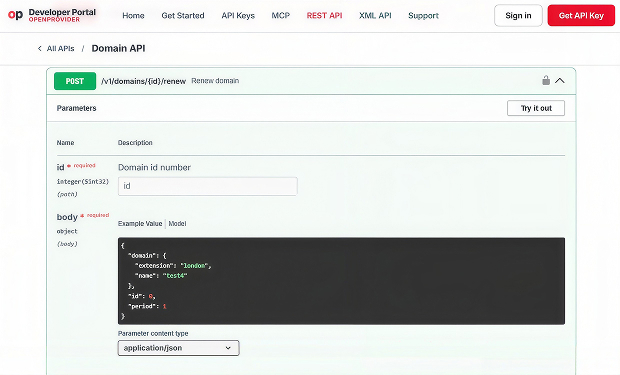The height and width of the screenshot is (375, 620).
Task: Click the POST method badge
Action: [x=75, y=81]
